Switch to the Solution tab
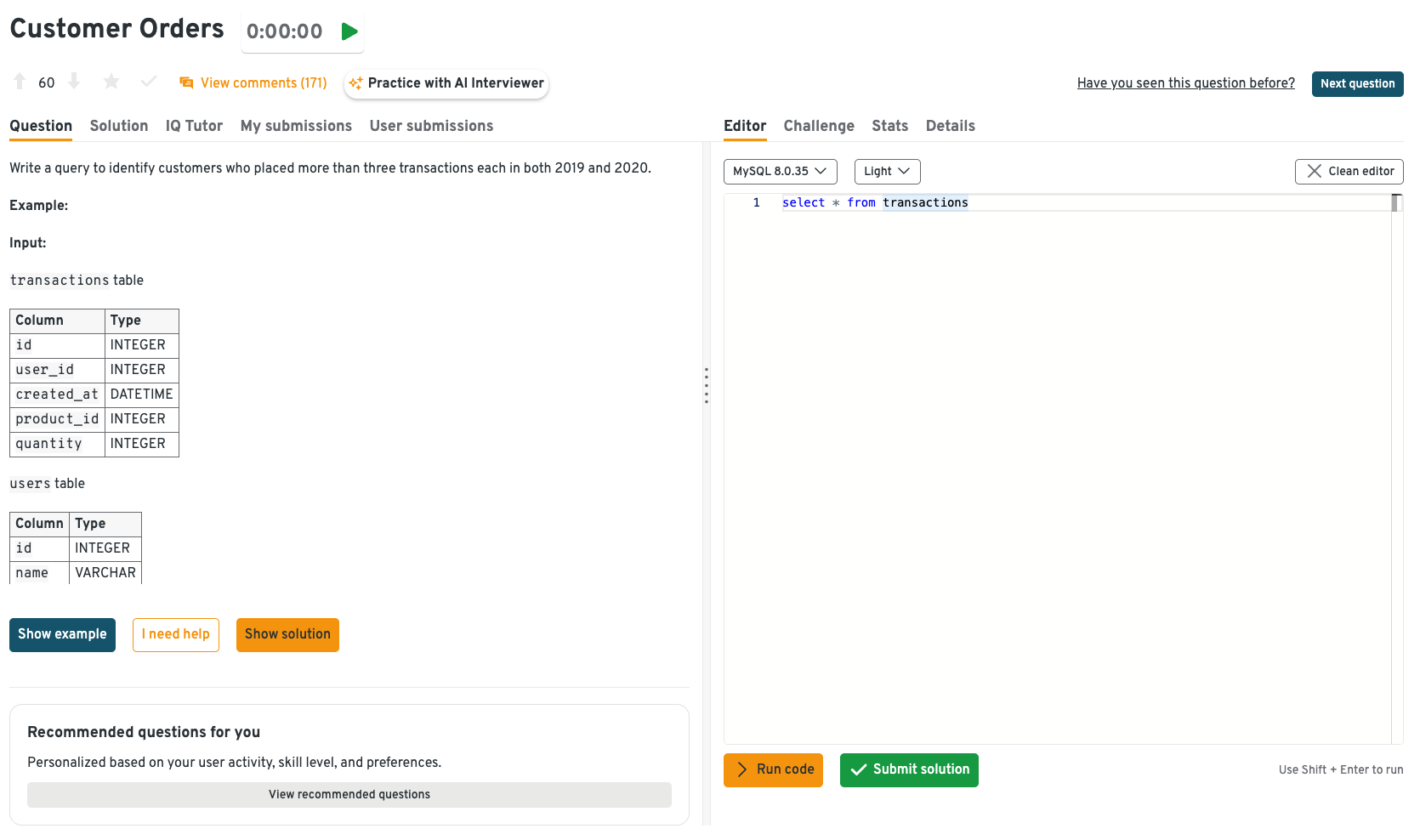 [x=119, y=126]
